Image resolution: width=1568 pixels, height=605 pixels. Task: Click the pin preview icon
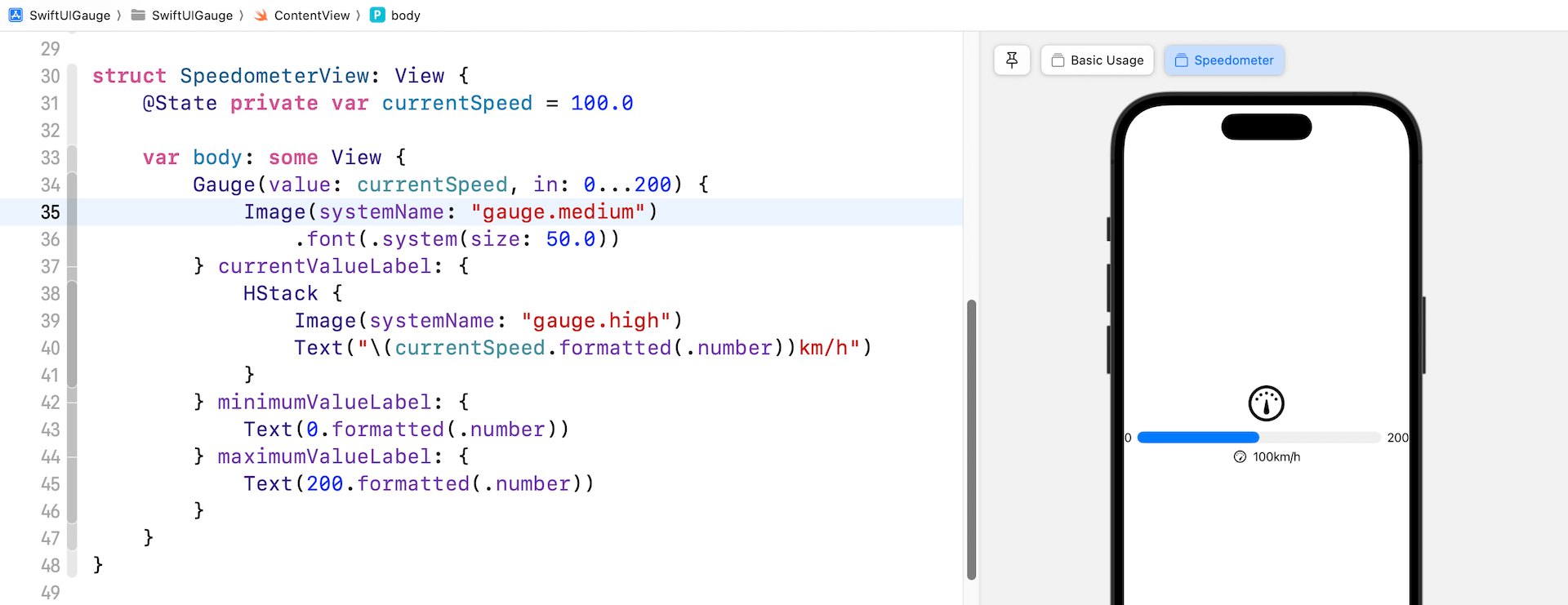click(1012, 60)
